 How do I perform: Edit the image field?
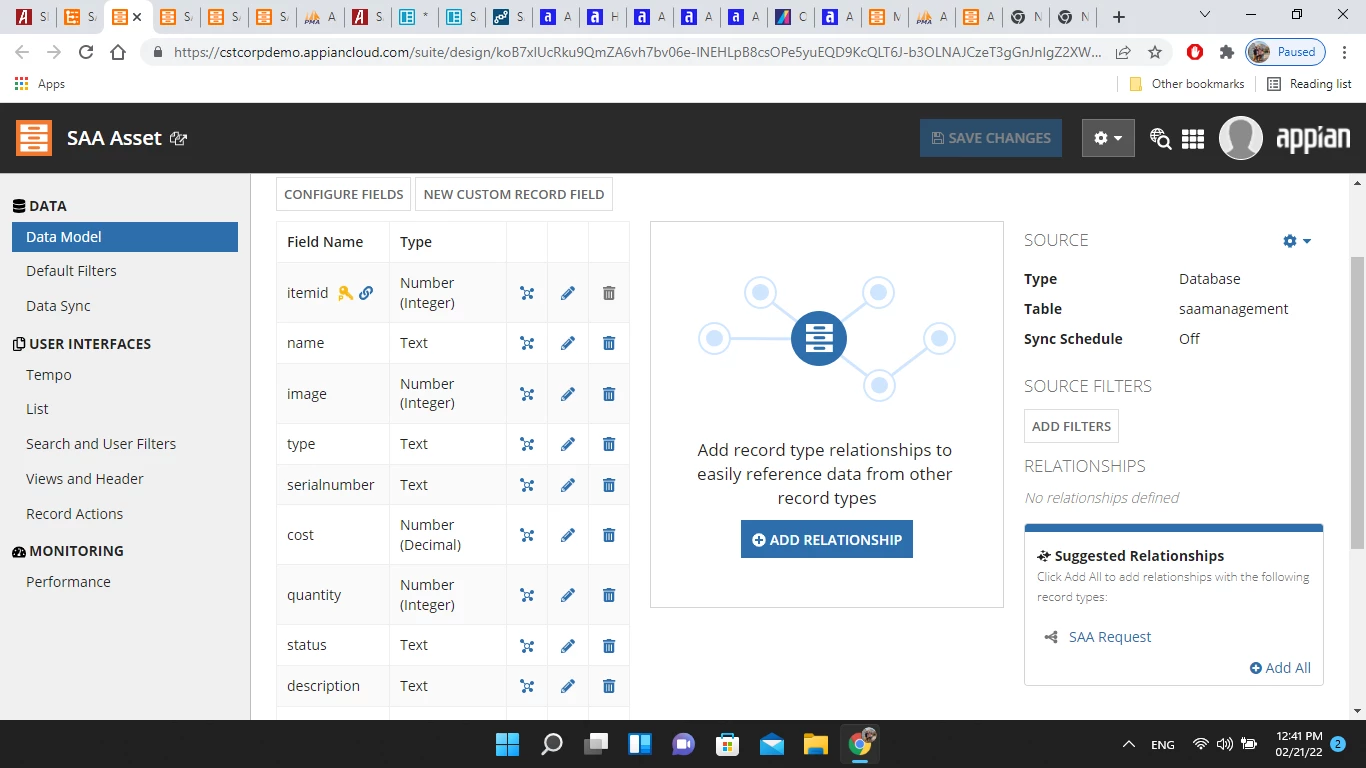click(568, 394)
